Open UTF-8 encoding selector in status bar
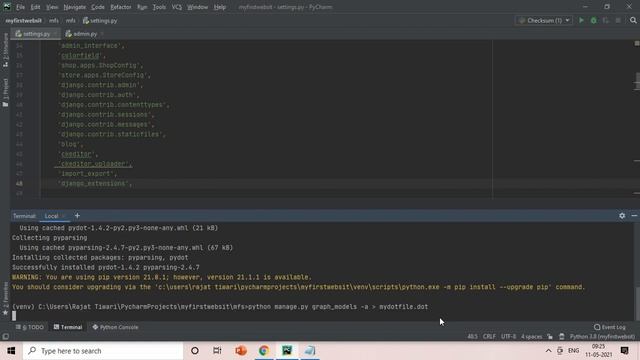 tap(509, 337)
